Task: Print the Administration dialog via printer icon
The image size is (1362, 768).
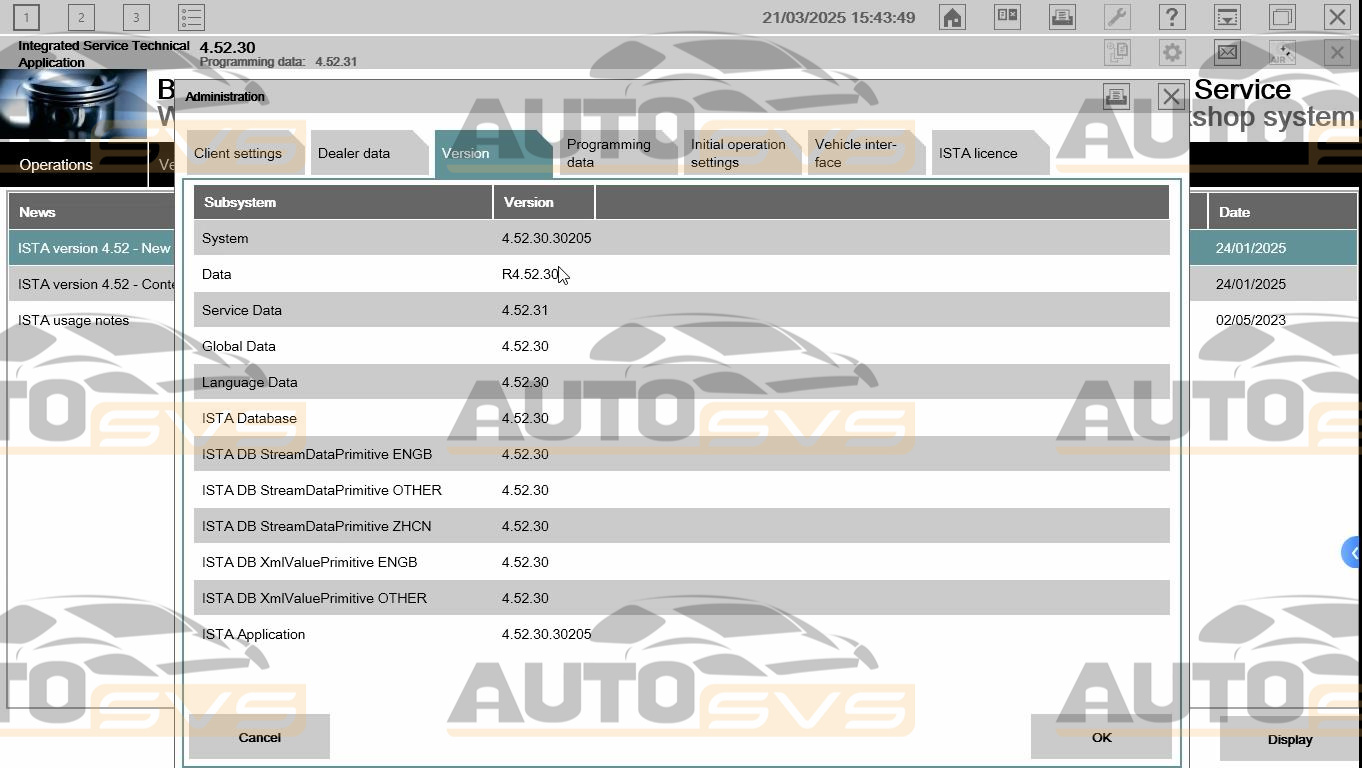Action: point(1116,96)
